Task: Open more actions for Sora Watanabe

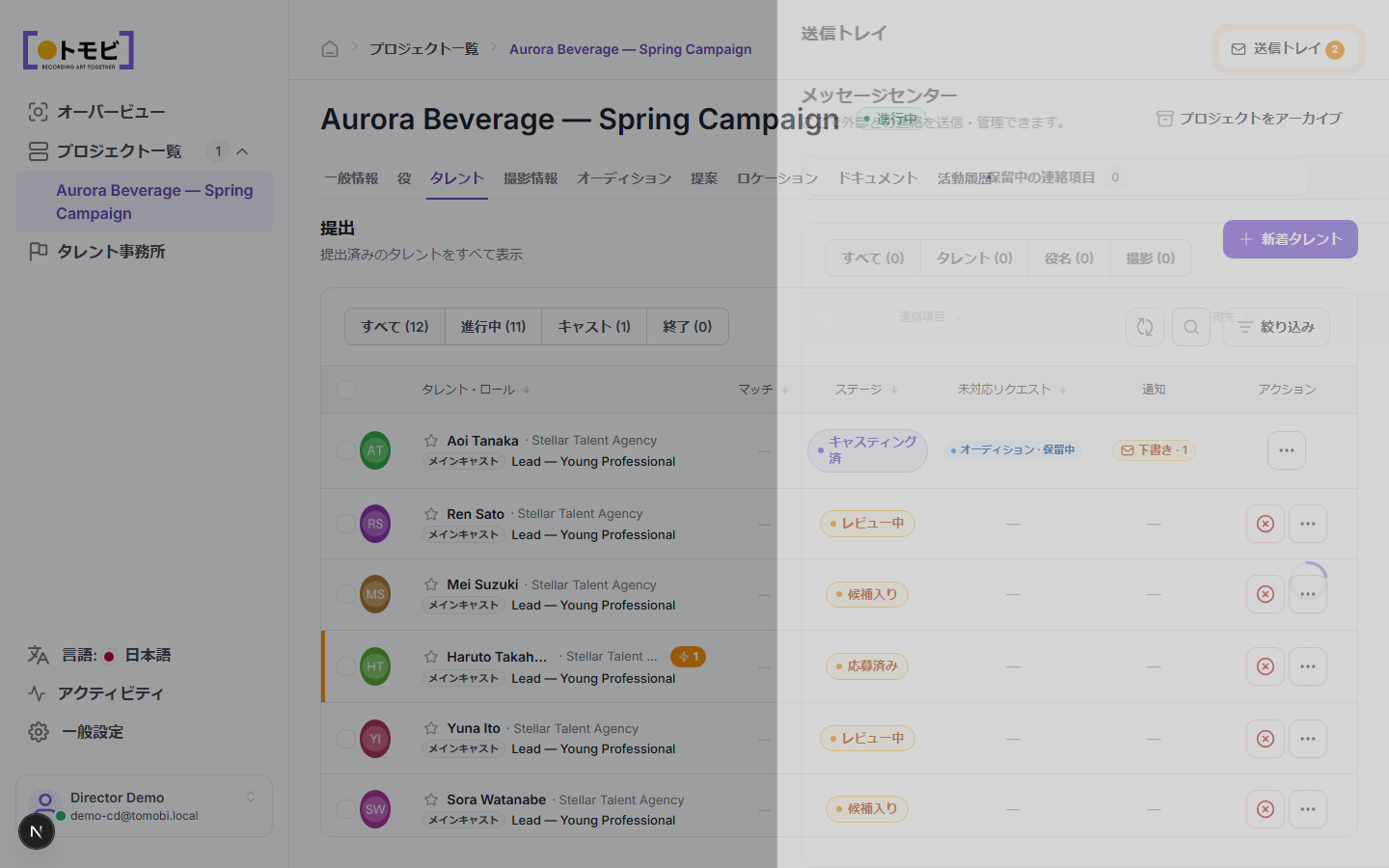Action: pos(1308,809)
